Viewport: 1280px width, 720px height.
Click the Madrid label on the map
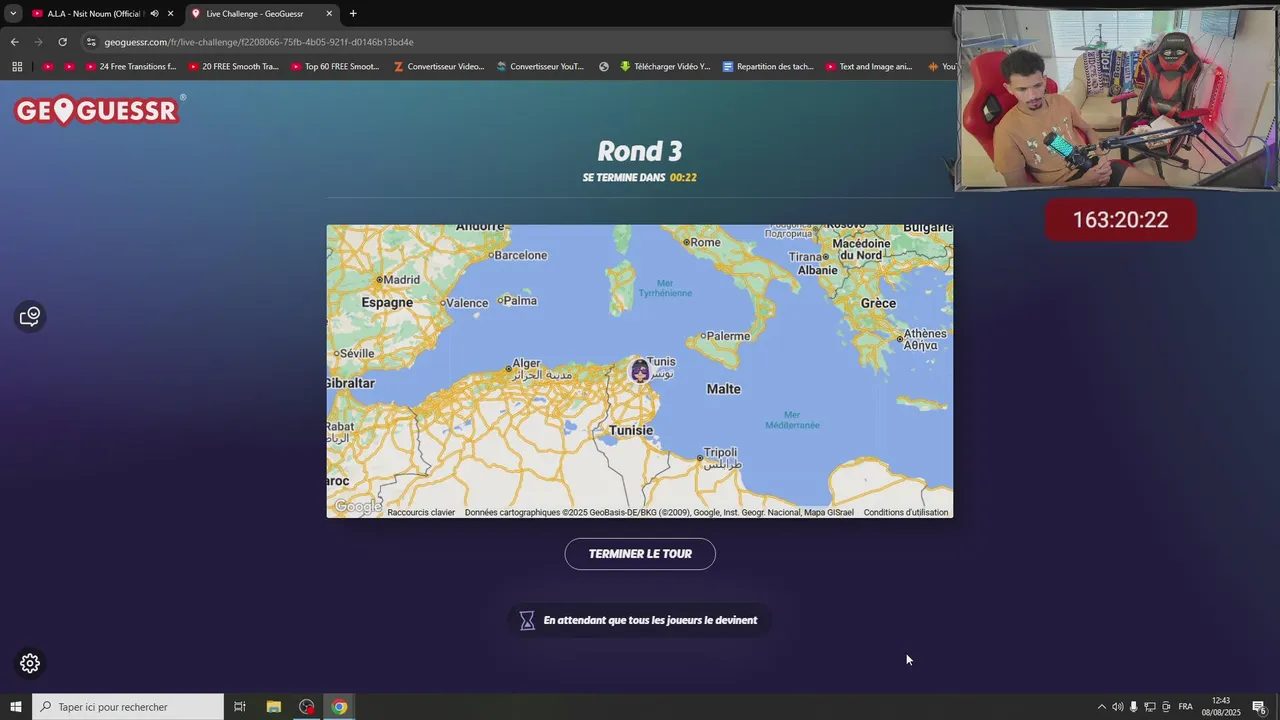coord(401,280)
